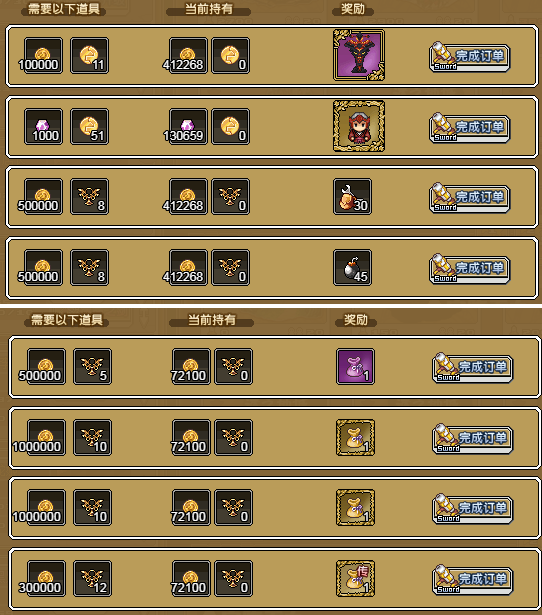Click the top 奖励 column header
The width and height of the screenshot is (542, 615).
click(353, 9)
